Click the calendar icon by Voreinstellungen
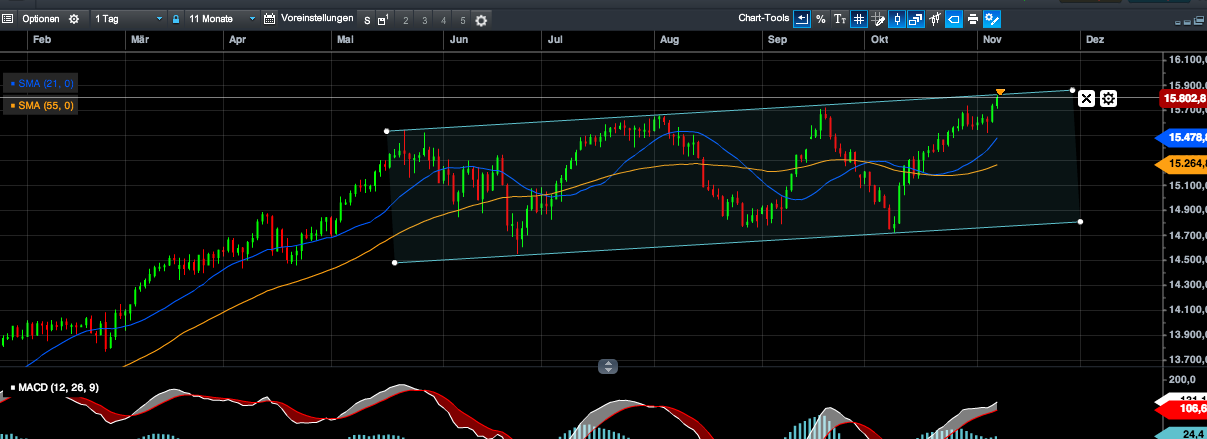The height and width of the screenshot is (439, 1207). click(270, 19)
